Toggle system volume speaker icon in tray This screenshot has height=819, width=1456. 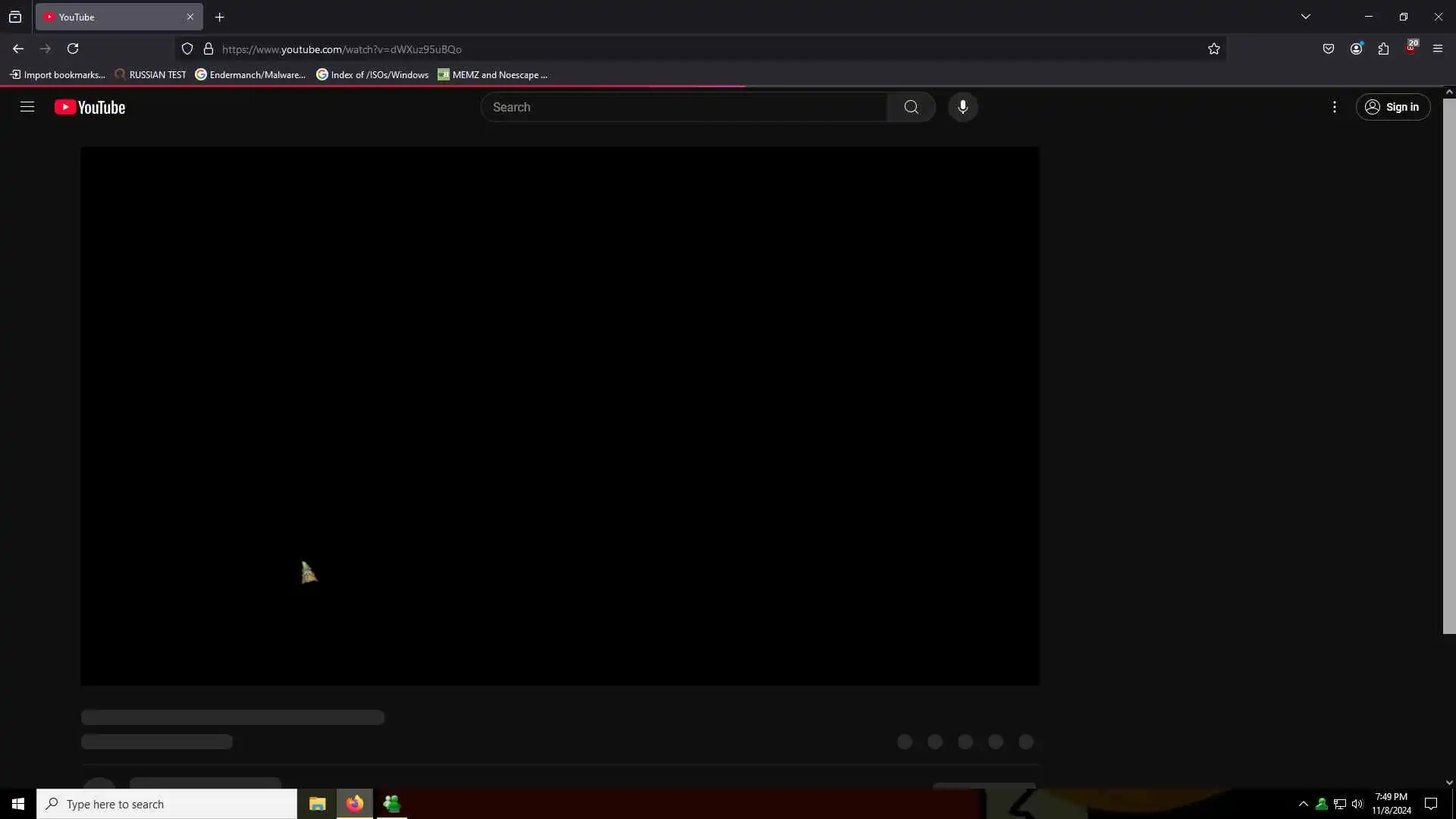point(1357,804)
